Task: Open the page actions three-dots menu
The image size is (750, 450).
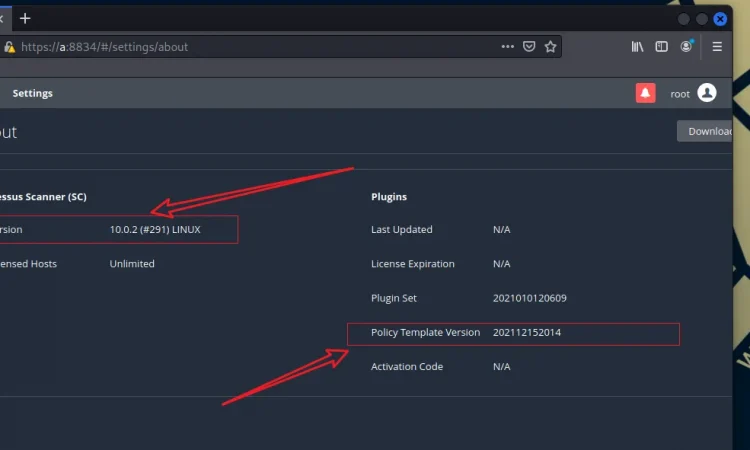Action: click(507, 46)
